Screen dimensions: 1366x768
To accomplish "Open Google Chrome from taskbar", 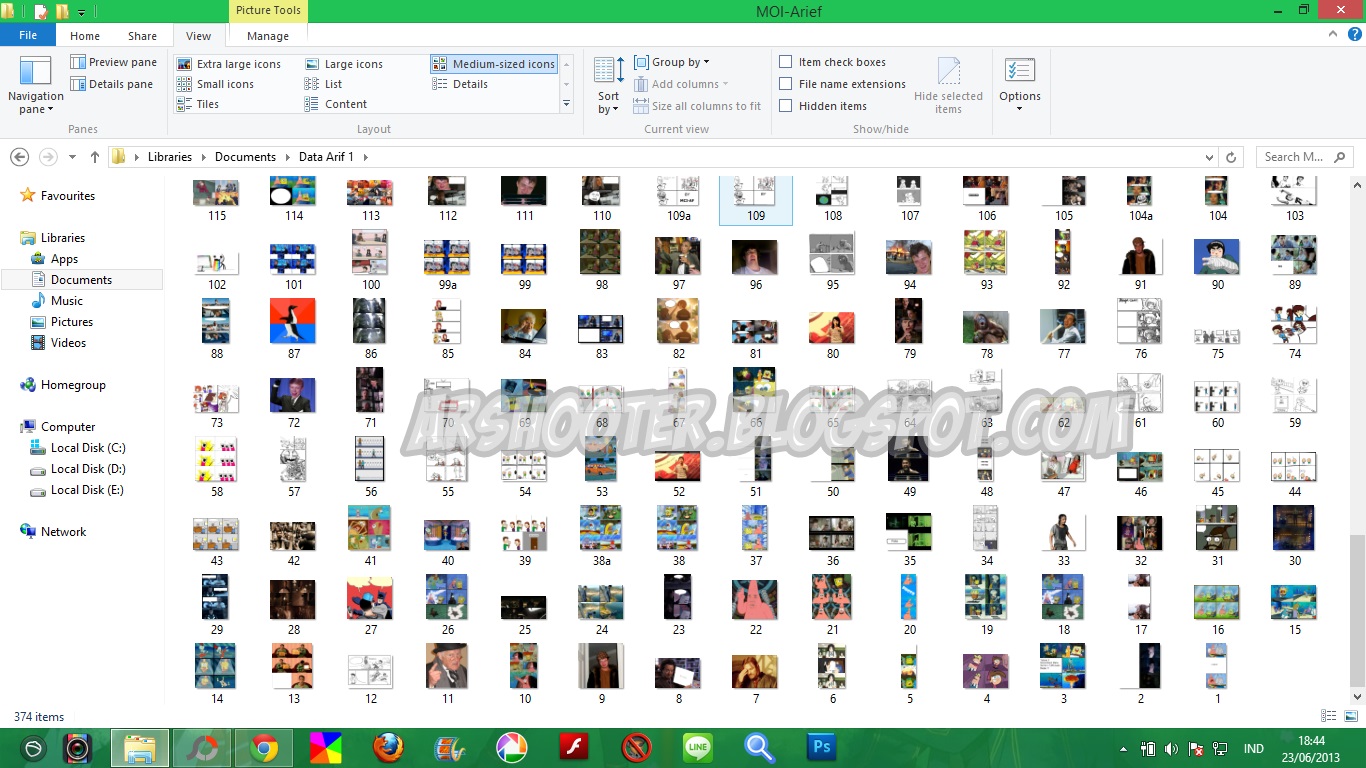I will pos(264,748).
